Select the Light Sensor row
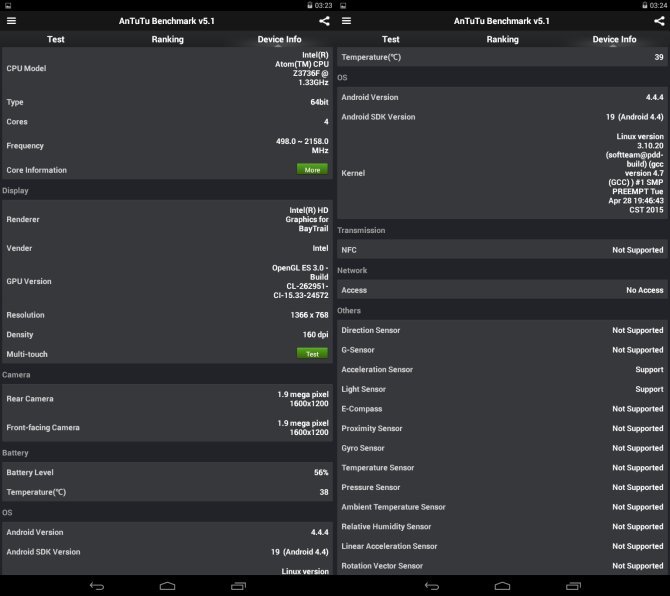Viewport: 670px width, 596px height. click(502, 389)
